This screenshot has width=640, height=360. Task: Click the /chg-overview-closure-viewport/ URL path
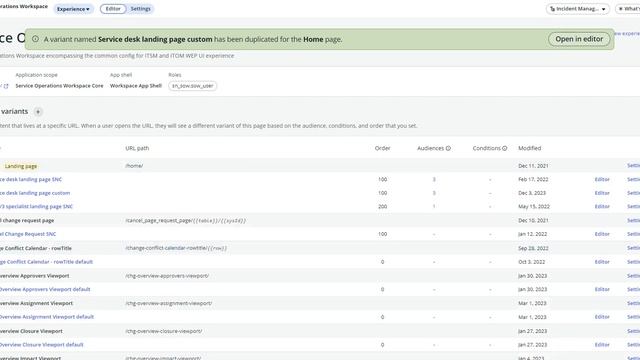tap(164, 331)
